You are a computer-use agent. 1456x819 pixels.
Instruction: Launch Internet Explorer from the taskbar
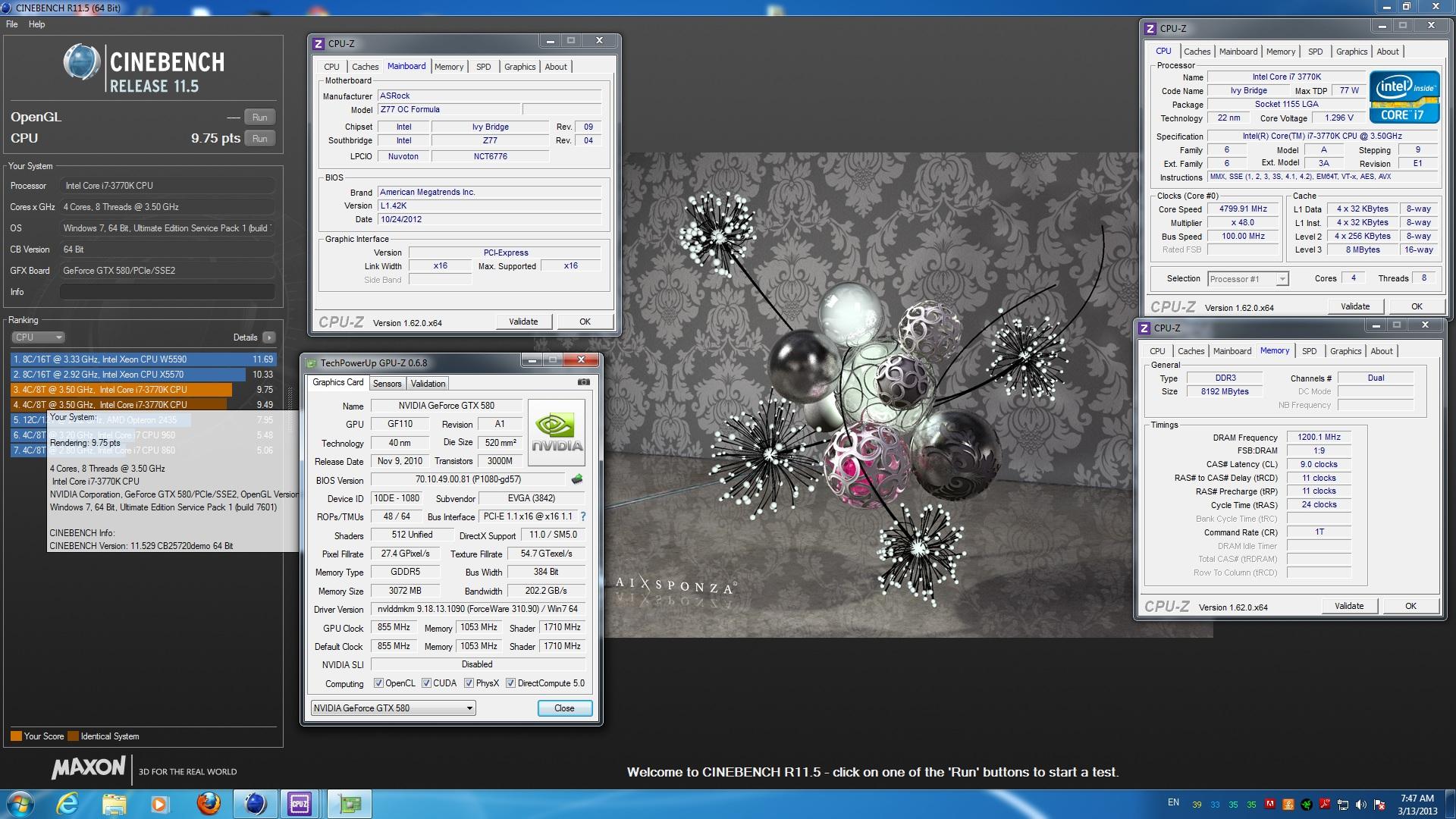(67, 804)
